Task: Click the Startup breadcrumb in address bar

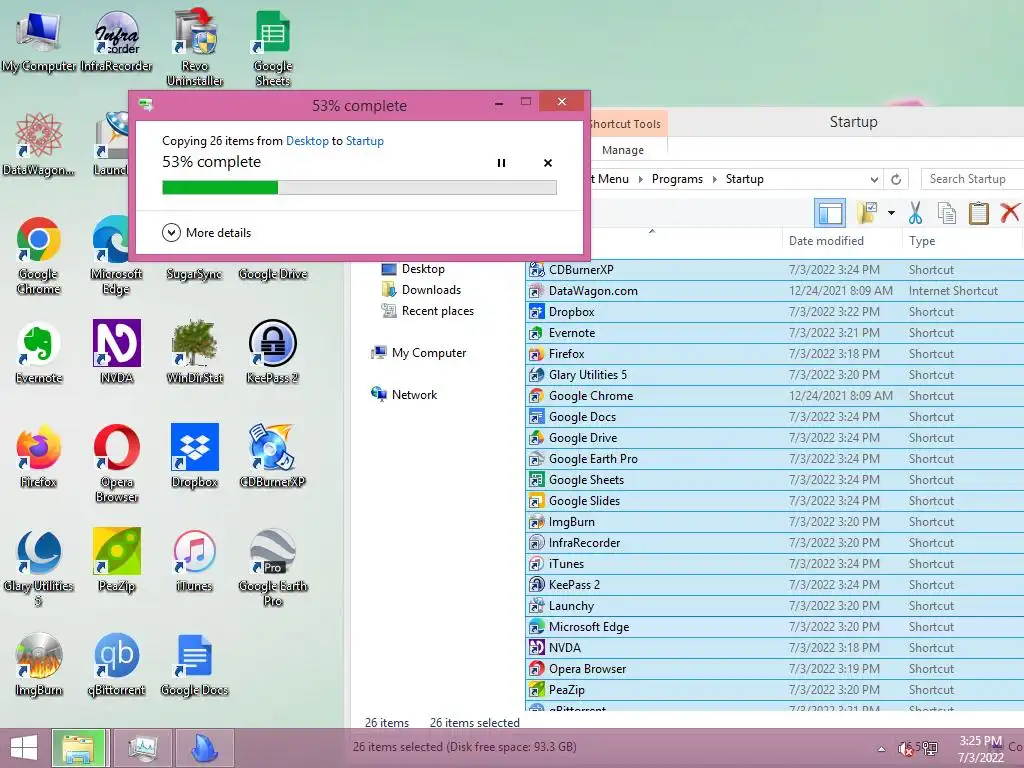Action: coord(744,179)
